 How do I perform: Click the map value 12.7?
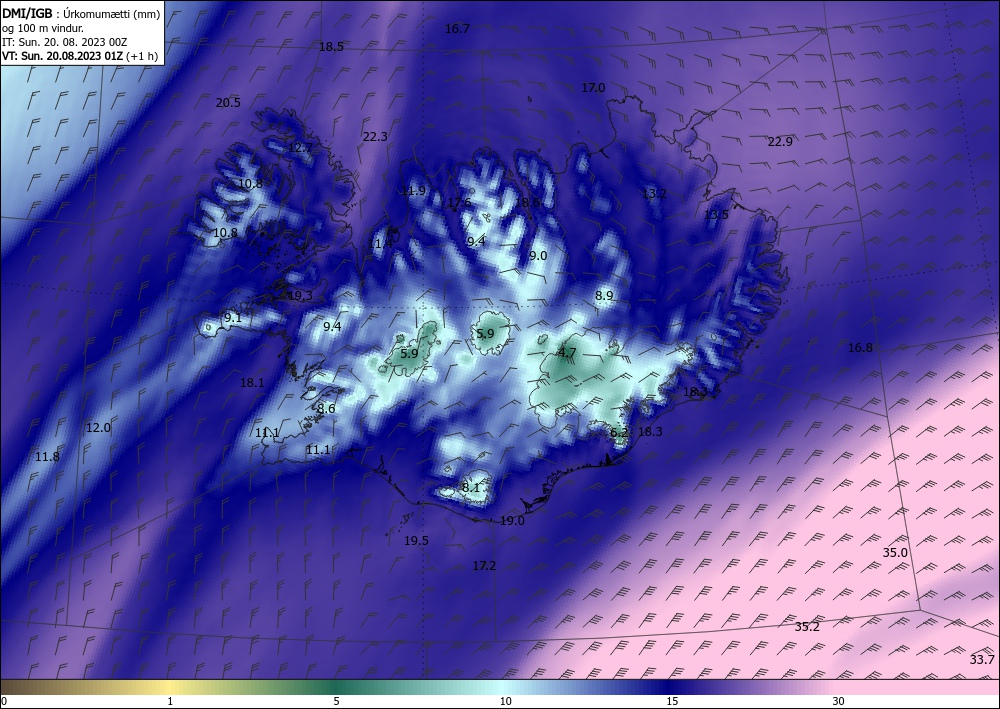tap(300, 148)
